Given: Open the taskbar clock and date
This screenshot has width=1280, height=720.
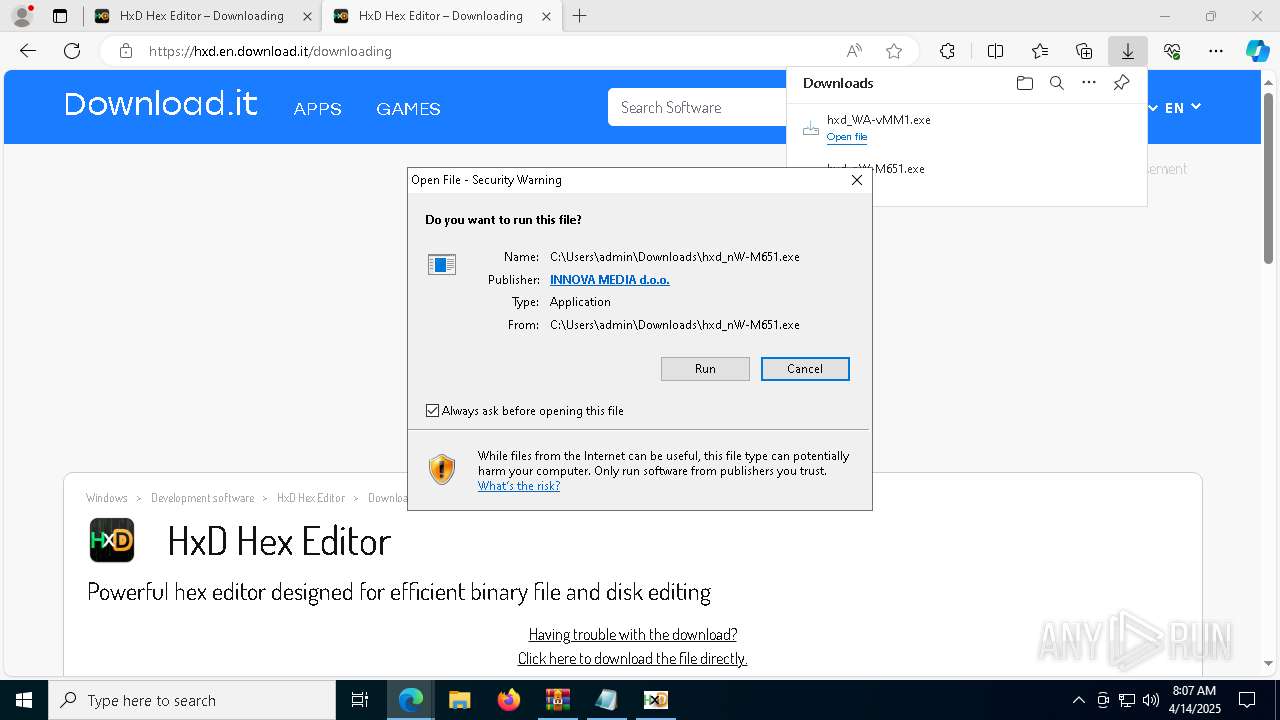Looking at the screenshot, I should (x=1195, y=700).
